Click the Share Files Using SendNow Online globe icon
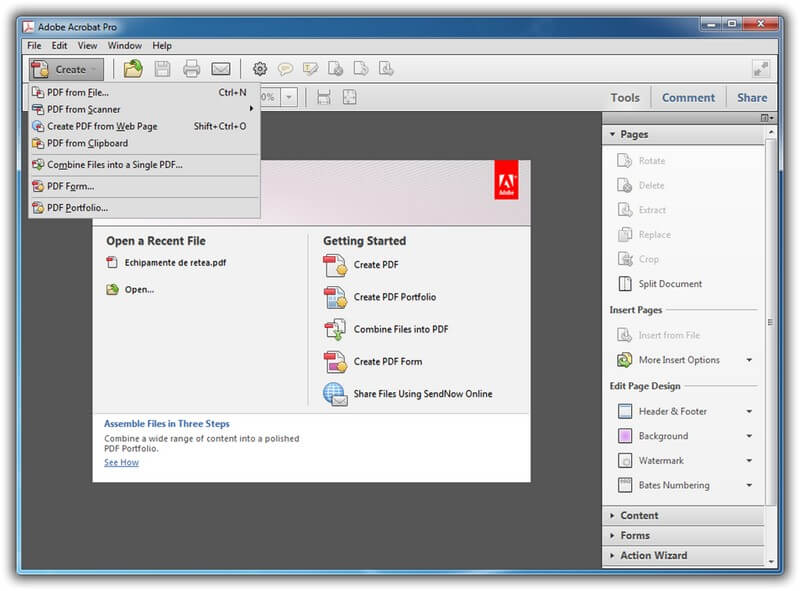 (335, 394)
